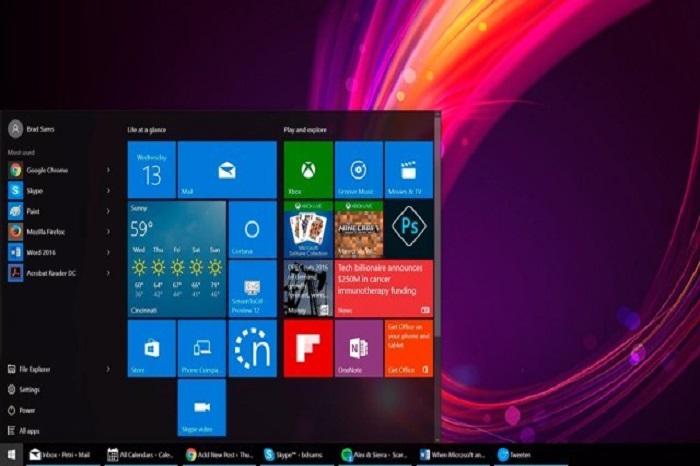This screenshot has width=700, height=466.
Task: Open the Cincinnati weather tile
Action: point(177,259)
